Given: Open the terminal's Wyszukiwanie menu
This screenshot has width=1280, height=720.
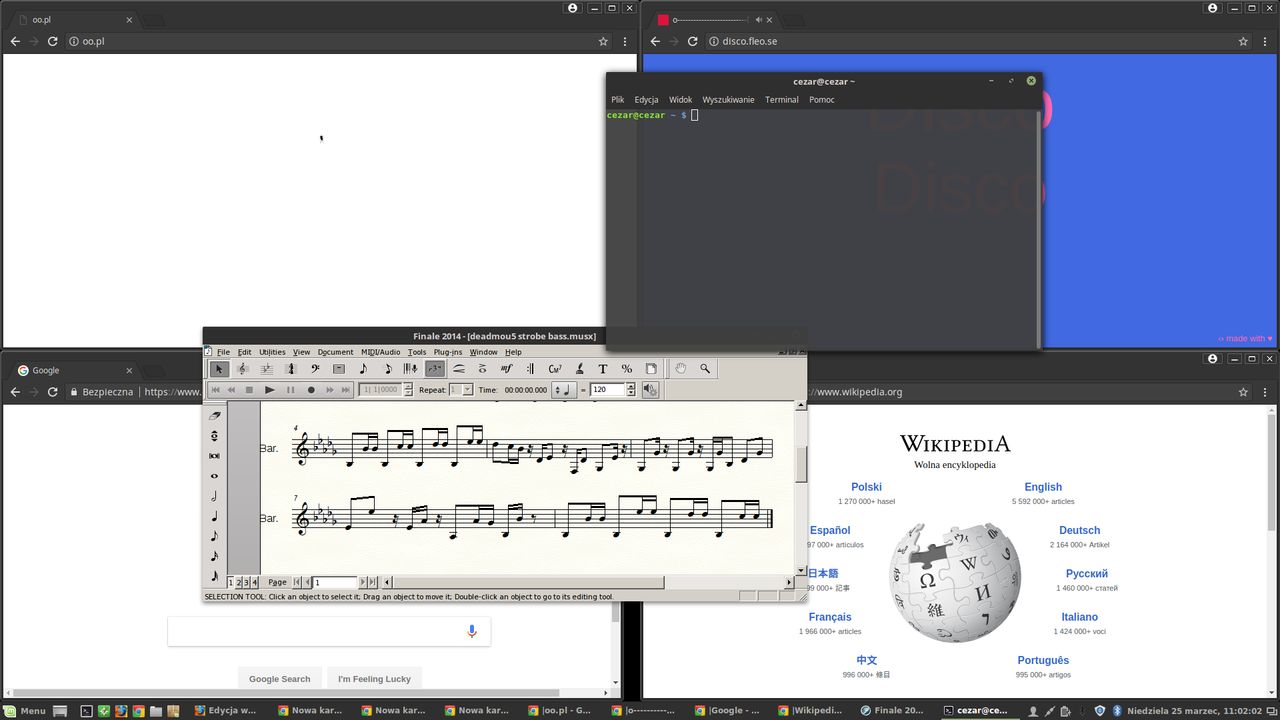Looking at the screenshot, I should coord(728,100).
